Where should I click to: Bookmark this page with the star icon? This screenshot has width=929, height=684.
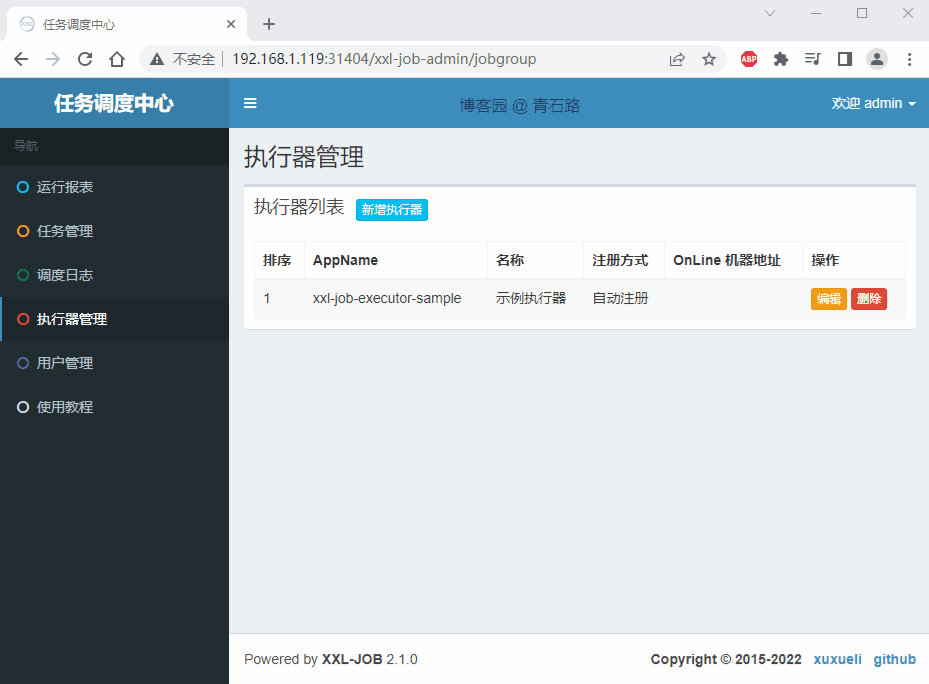click(709, 59)
